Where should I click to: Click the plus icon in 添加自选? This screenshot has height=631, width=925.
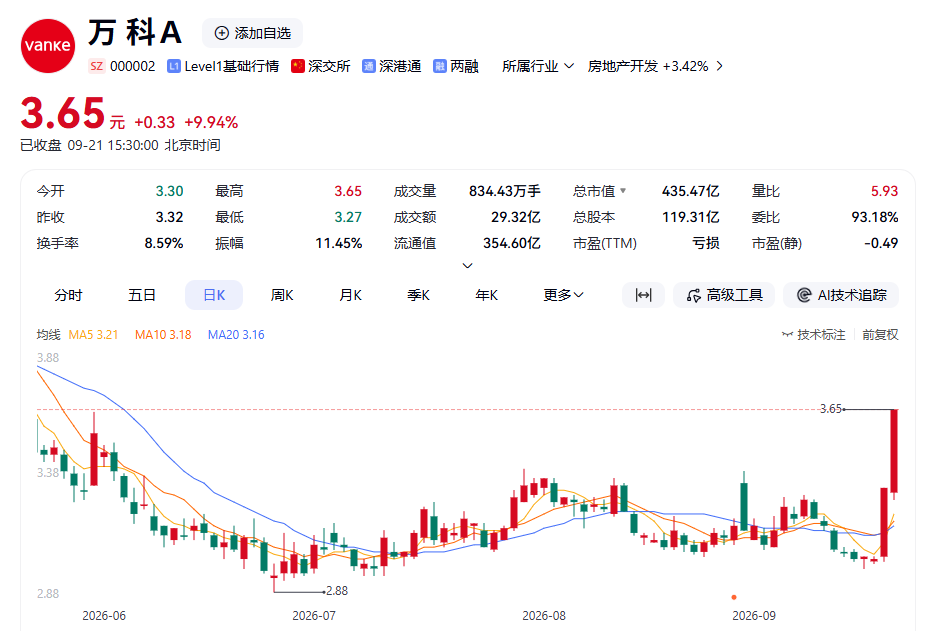tap(221, 33)
